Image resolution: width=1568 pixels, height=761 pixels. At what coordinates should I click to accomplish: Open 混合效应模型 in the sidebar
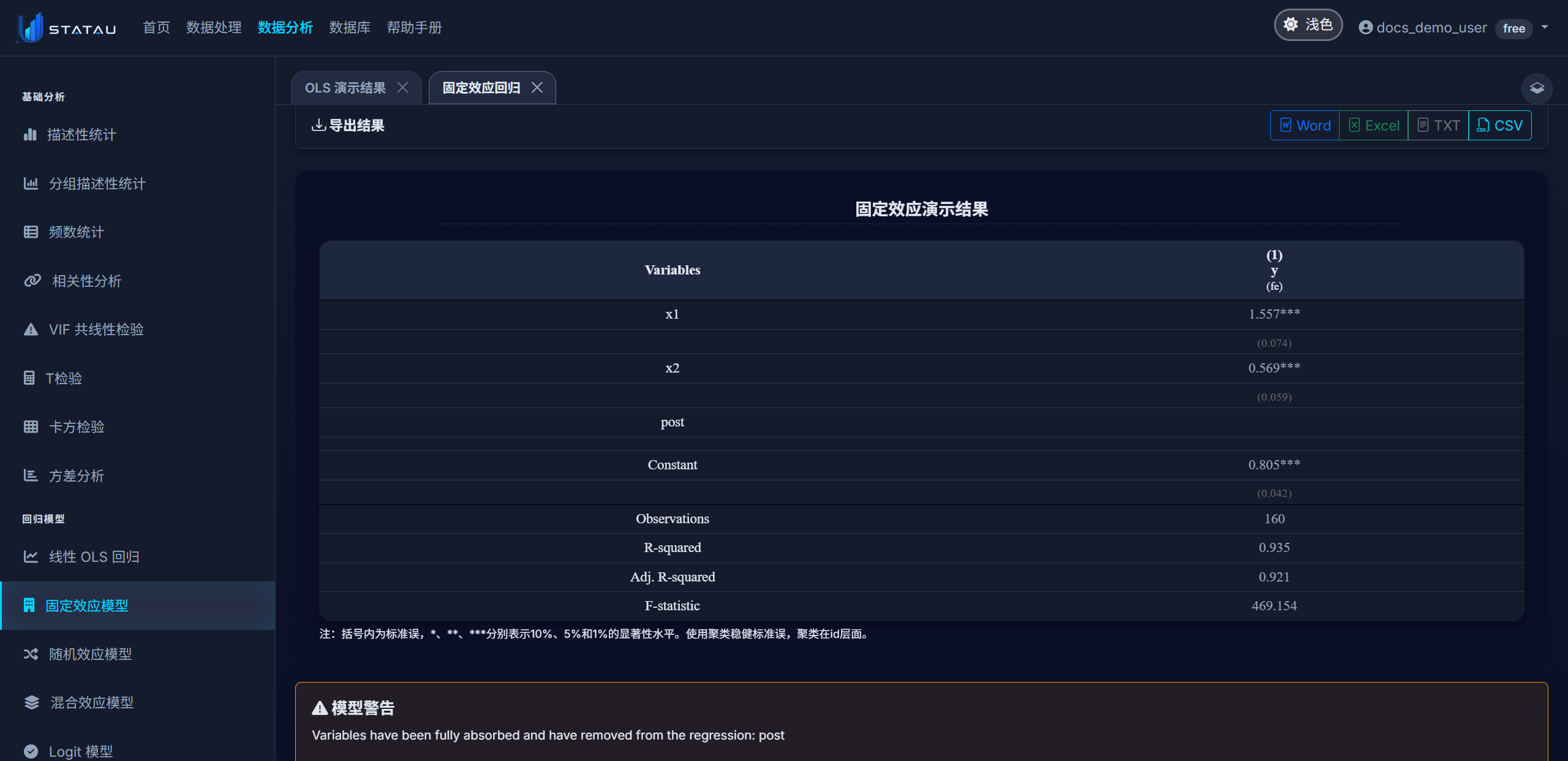tap(138, 703)
